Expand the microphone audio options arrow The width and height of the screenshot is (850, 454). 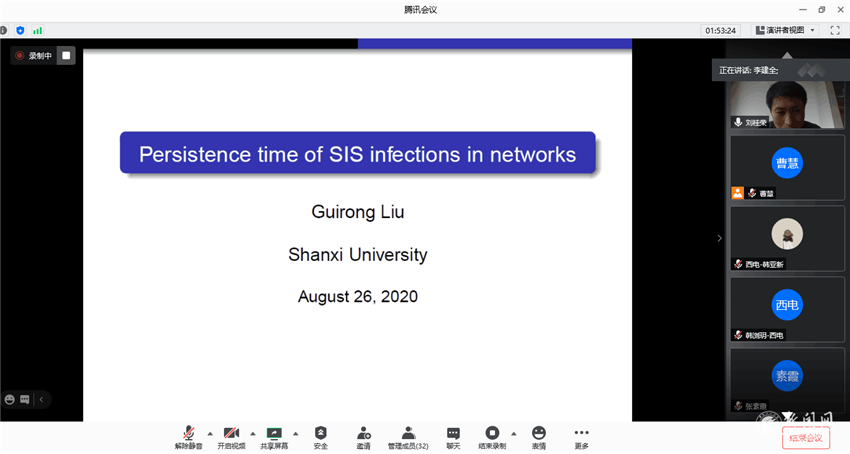click(x=209, y=433)
